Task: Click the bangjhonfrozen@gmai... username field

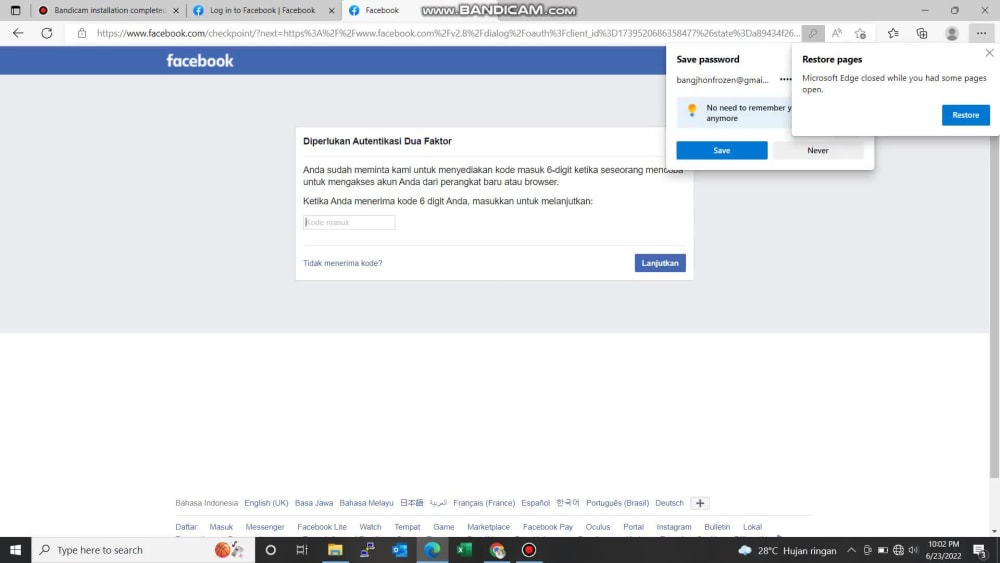Action: 723,80
